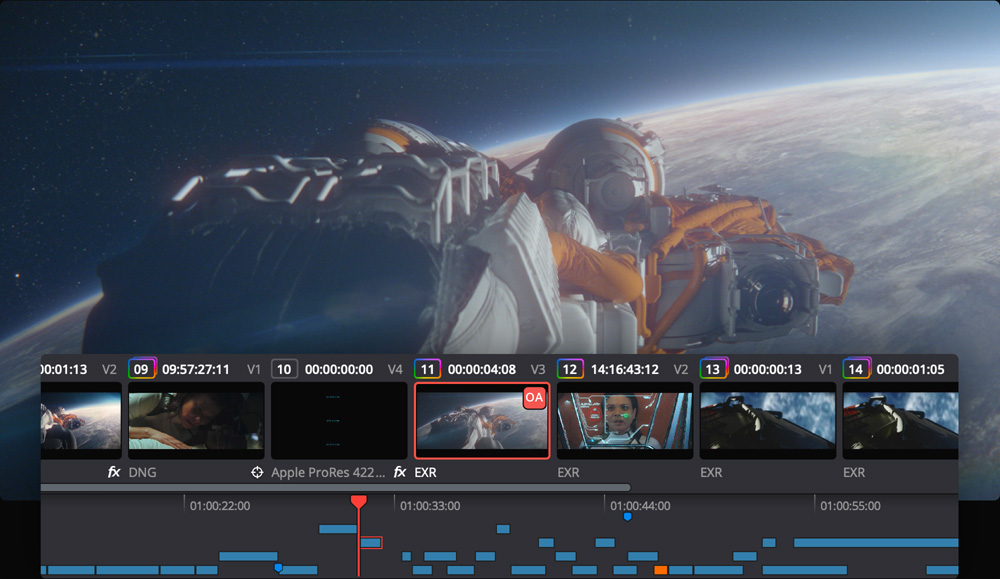Screen dimensions: 1000x579
Task: Click the clip number 13 color badge
Action: 713,369
